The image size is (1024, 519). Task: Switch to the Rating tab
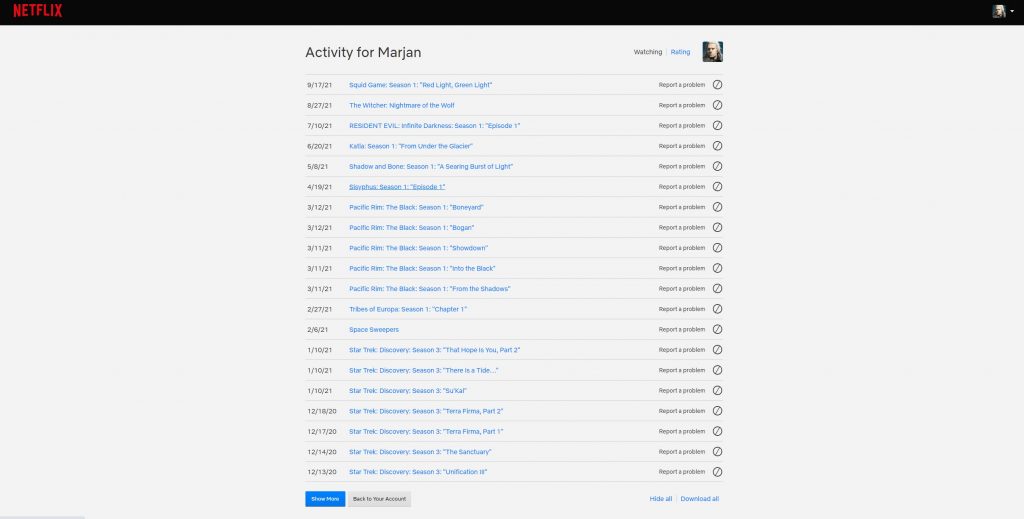coord(680,52)
